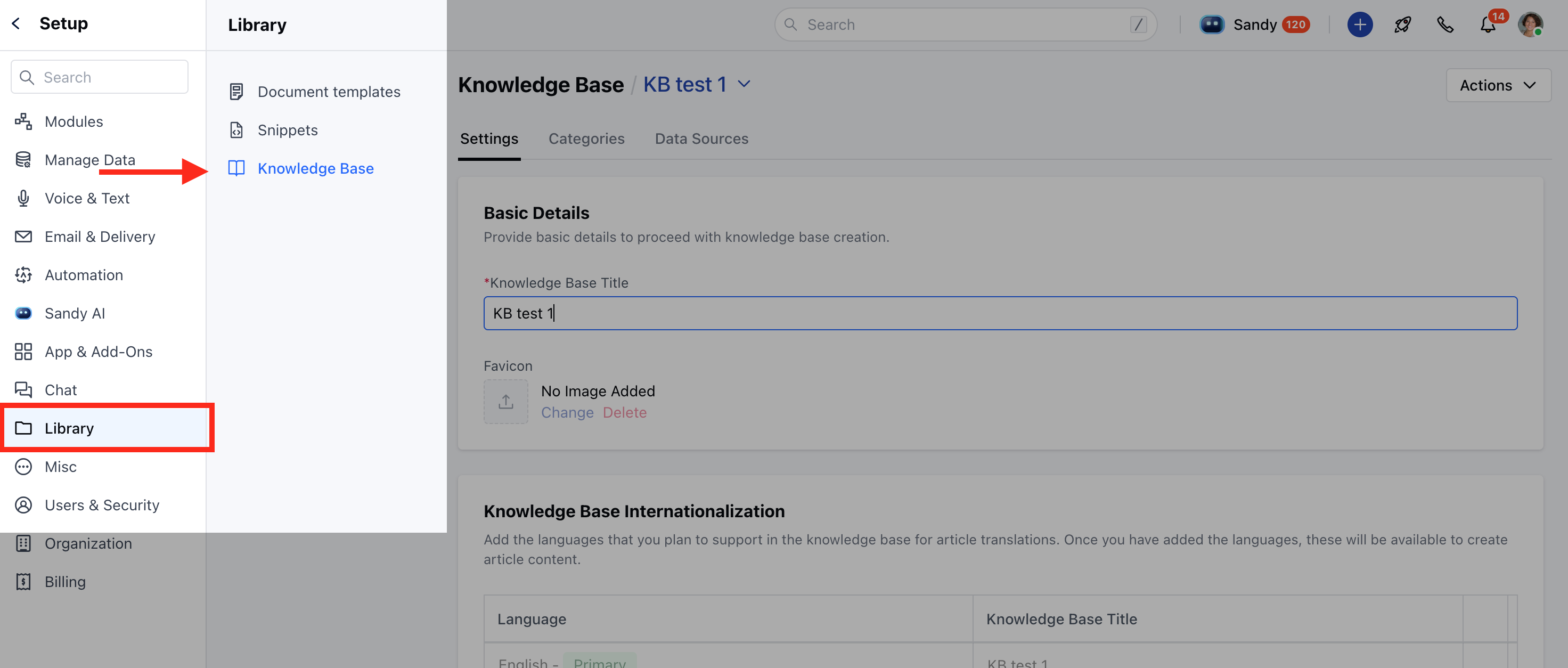Click the back arrow beside Setup
Screen dimensions: 1568x668
pos(17,23)
